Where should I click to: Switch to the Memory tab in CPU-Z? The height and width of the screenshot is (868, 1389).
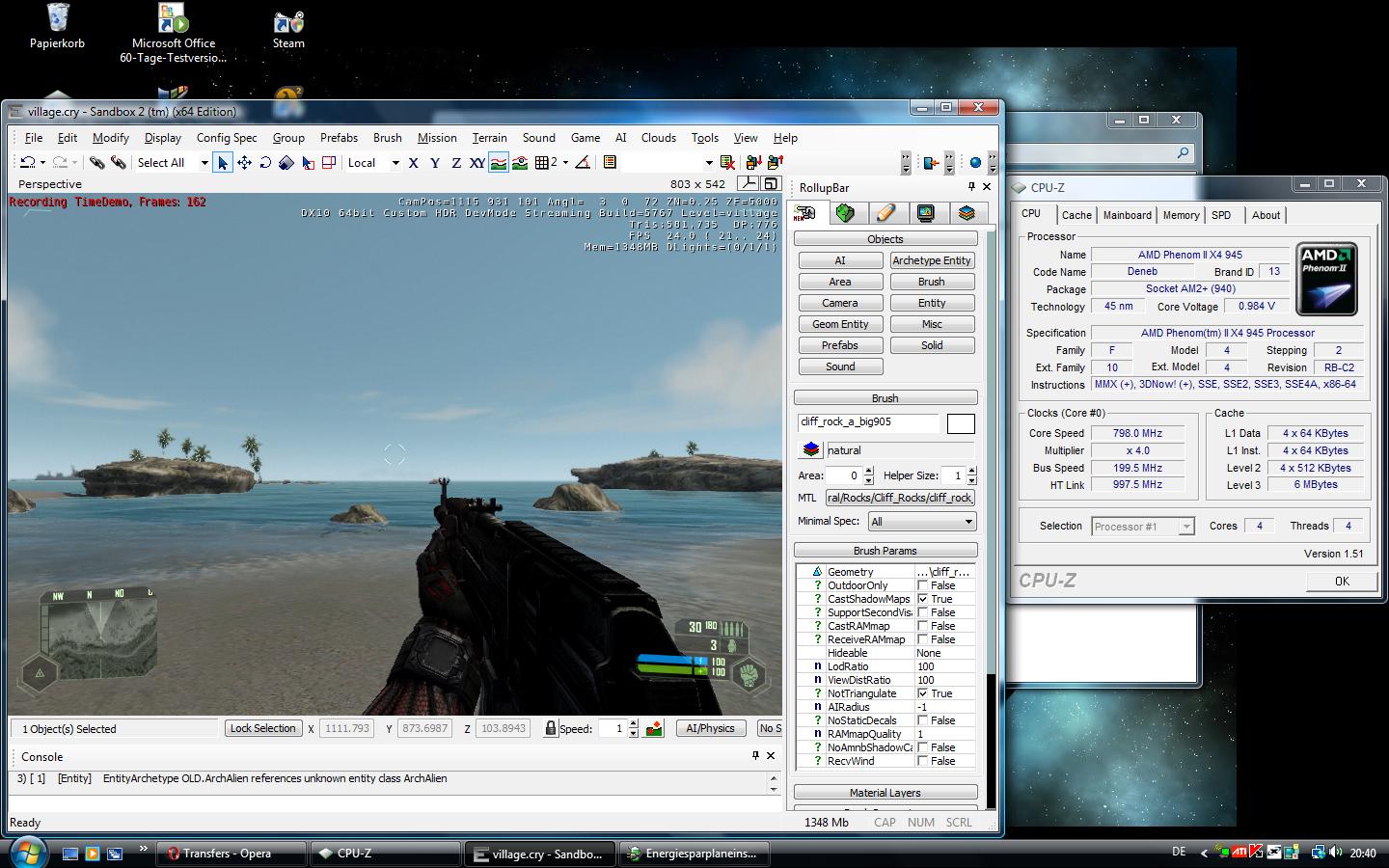[x=1181, y=215]
